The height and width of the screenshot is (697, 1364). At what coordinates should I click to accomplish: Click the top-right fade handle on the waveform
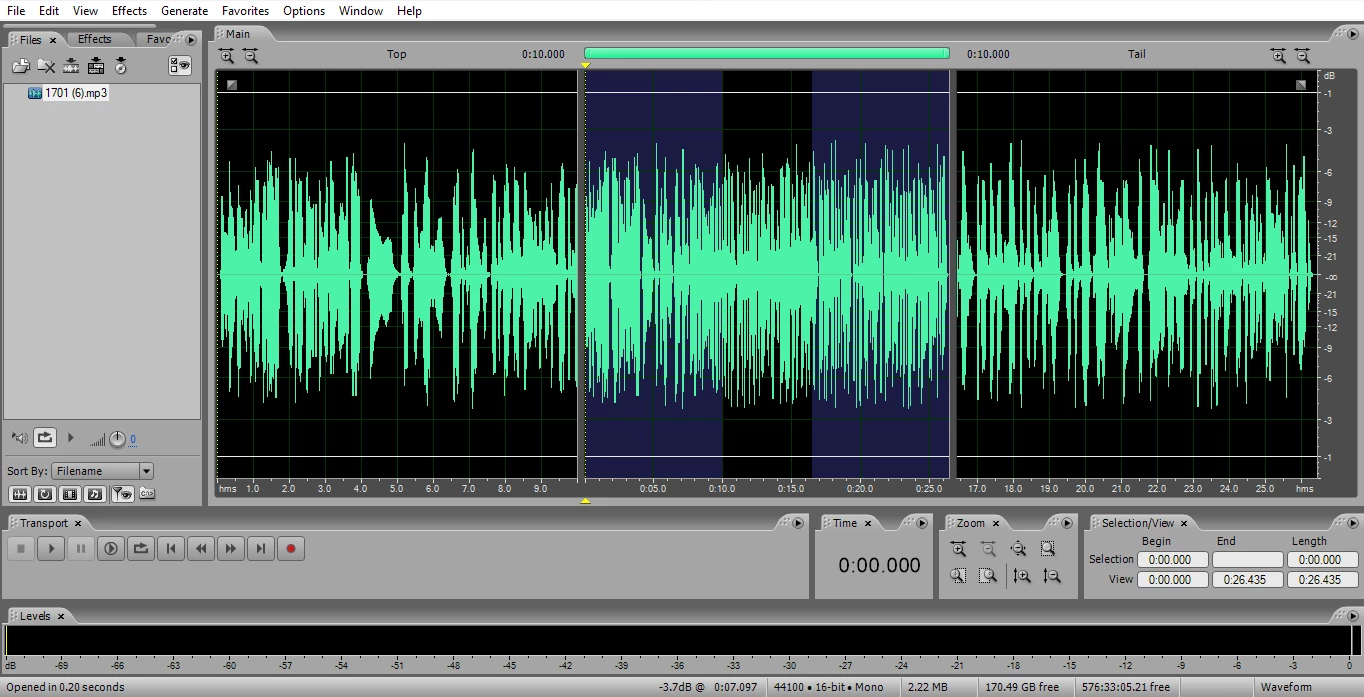pos(1301,85)
